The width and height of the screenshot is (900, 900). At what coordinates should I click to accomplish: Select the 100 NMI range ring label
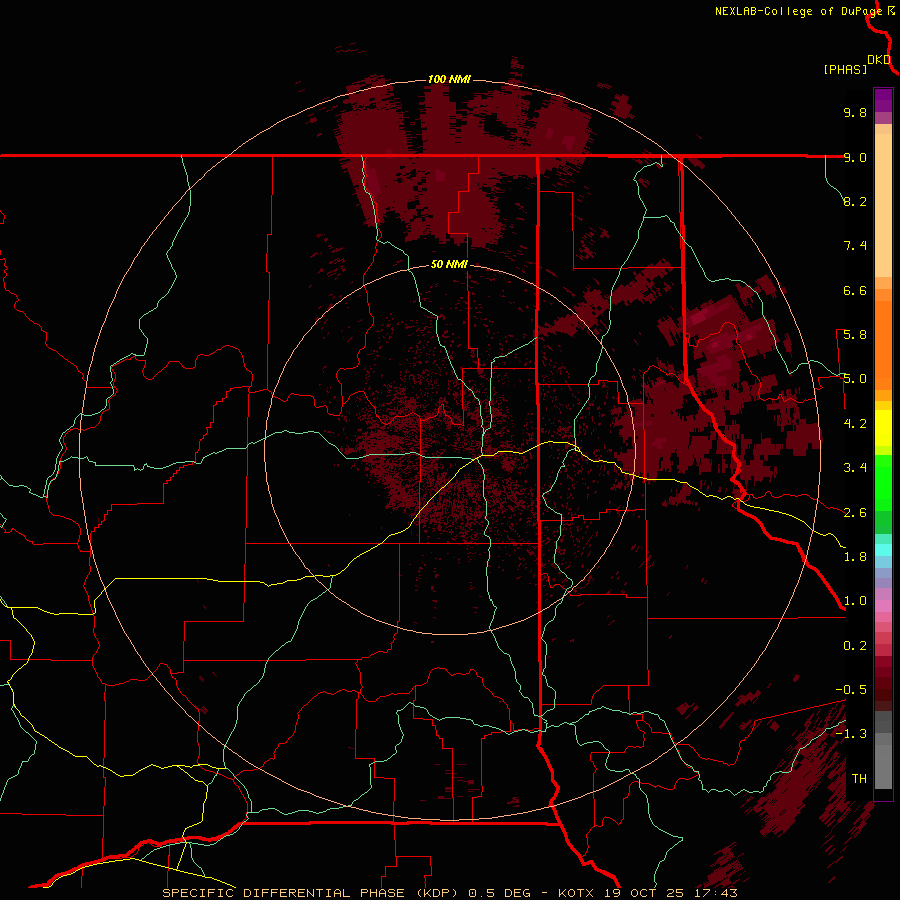(x=449, y=79)
